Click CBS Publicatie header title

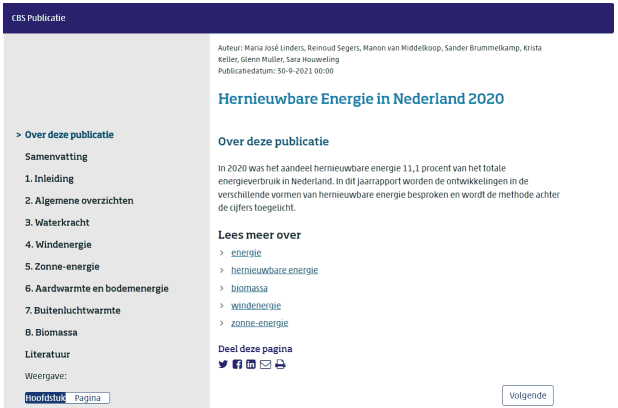[39, 18]
